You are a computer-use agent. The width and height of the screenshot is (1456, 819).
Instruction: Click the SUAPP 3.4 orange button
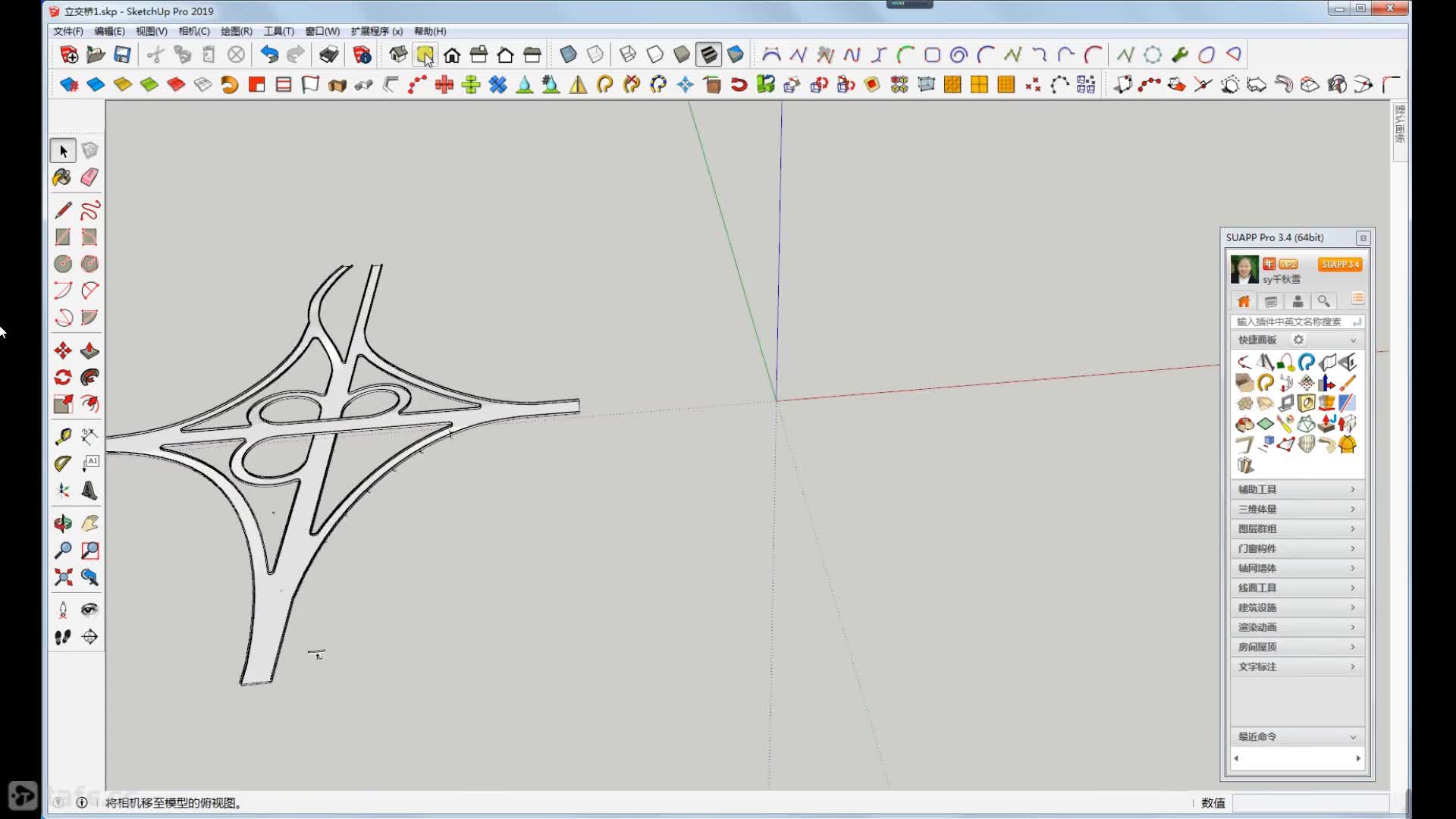click(1340, 264)
